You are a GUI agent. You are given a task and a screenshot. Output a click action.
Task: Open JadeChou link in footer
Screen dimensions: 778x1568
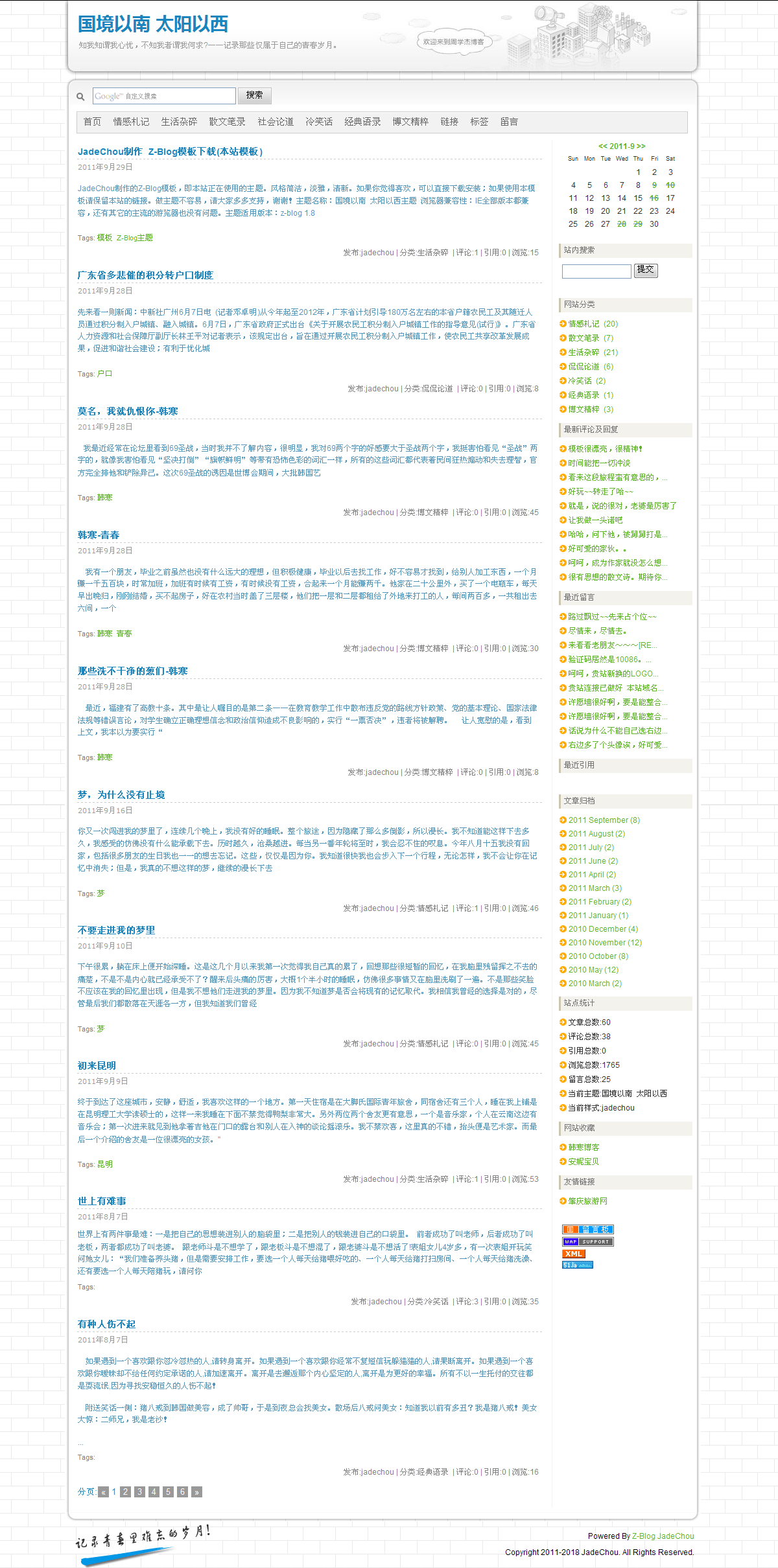point(676,1536)
